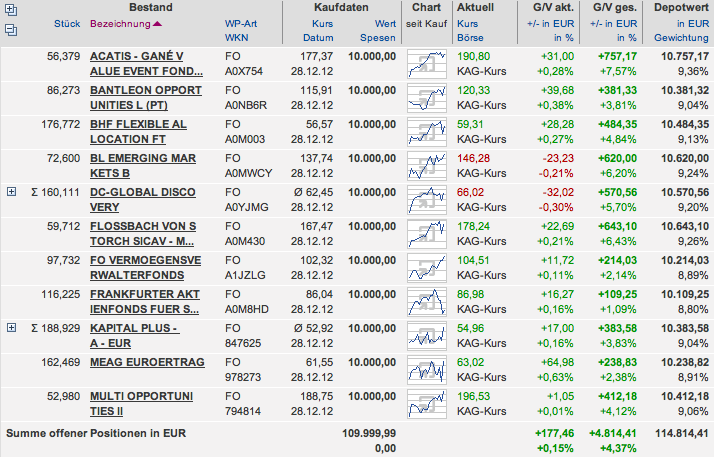The width and height of the screenshot is (714, 457).
Task: Sort by Börse column header
Action: pyautogui.click(x=470, y=38)
